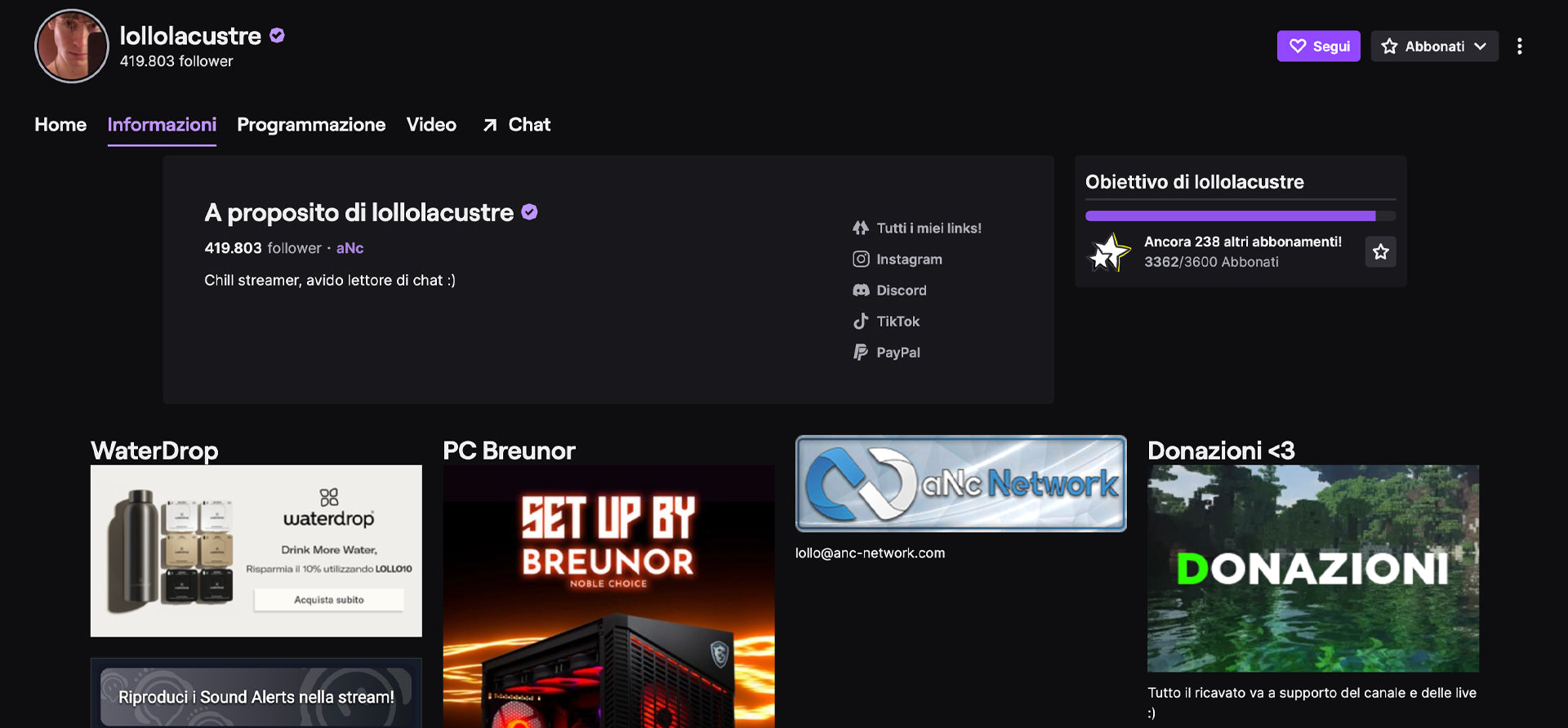Open the Instagram link
This screenshot has width=1568, height=728.
pyautogui.click(x=898, y=260)
